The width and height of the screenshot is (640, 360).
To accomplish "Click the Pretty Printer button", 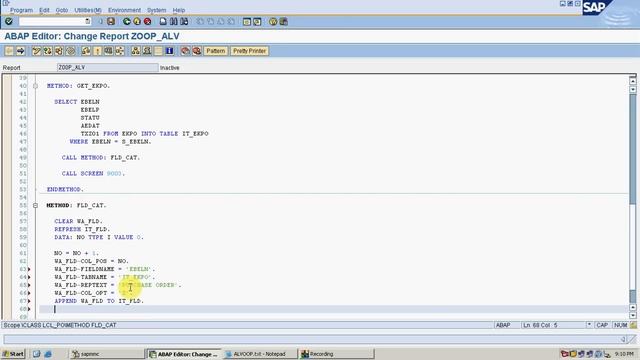I will pyautogui.click(x=249, y=51).
